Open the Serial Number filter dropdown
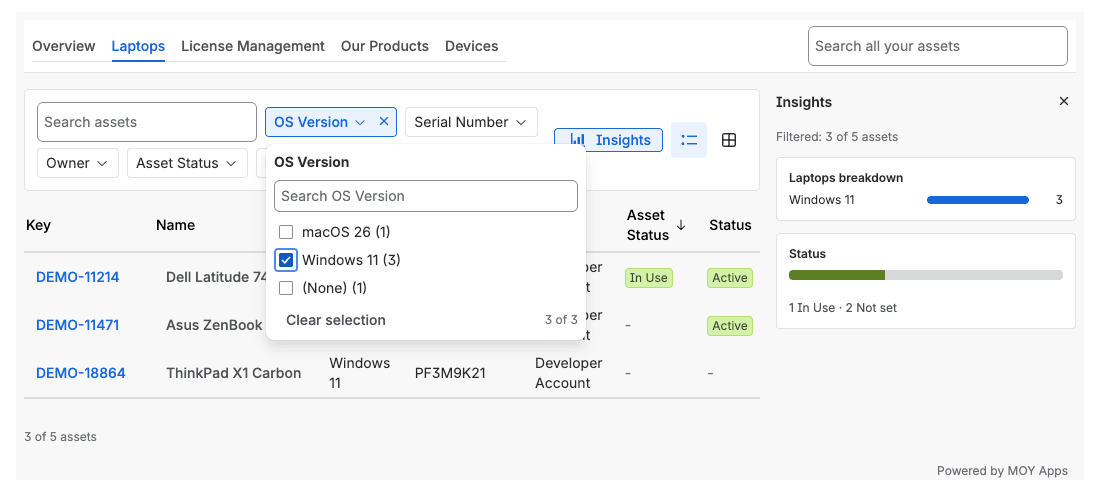 coord(471,122)
